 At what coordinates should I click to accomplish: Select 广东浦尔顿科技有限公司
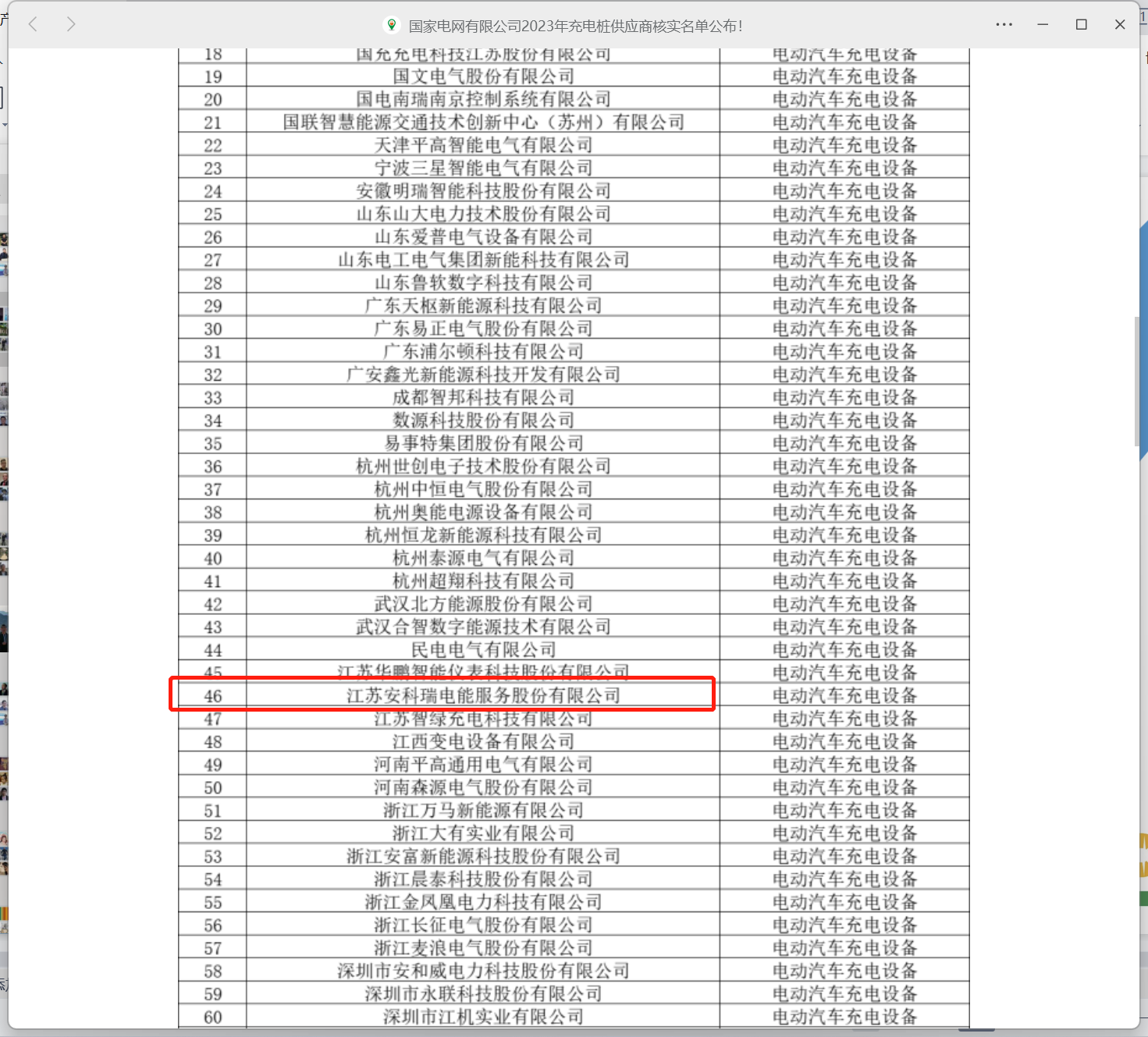click(x=484, y=352)
